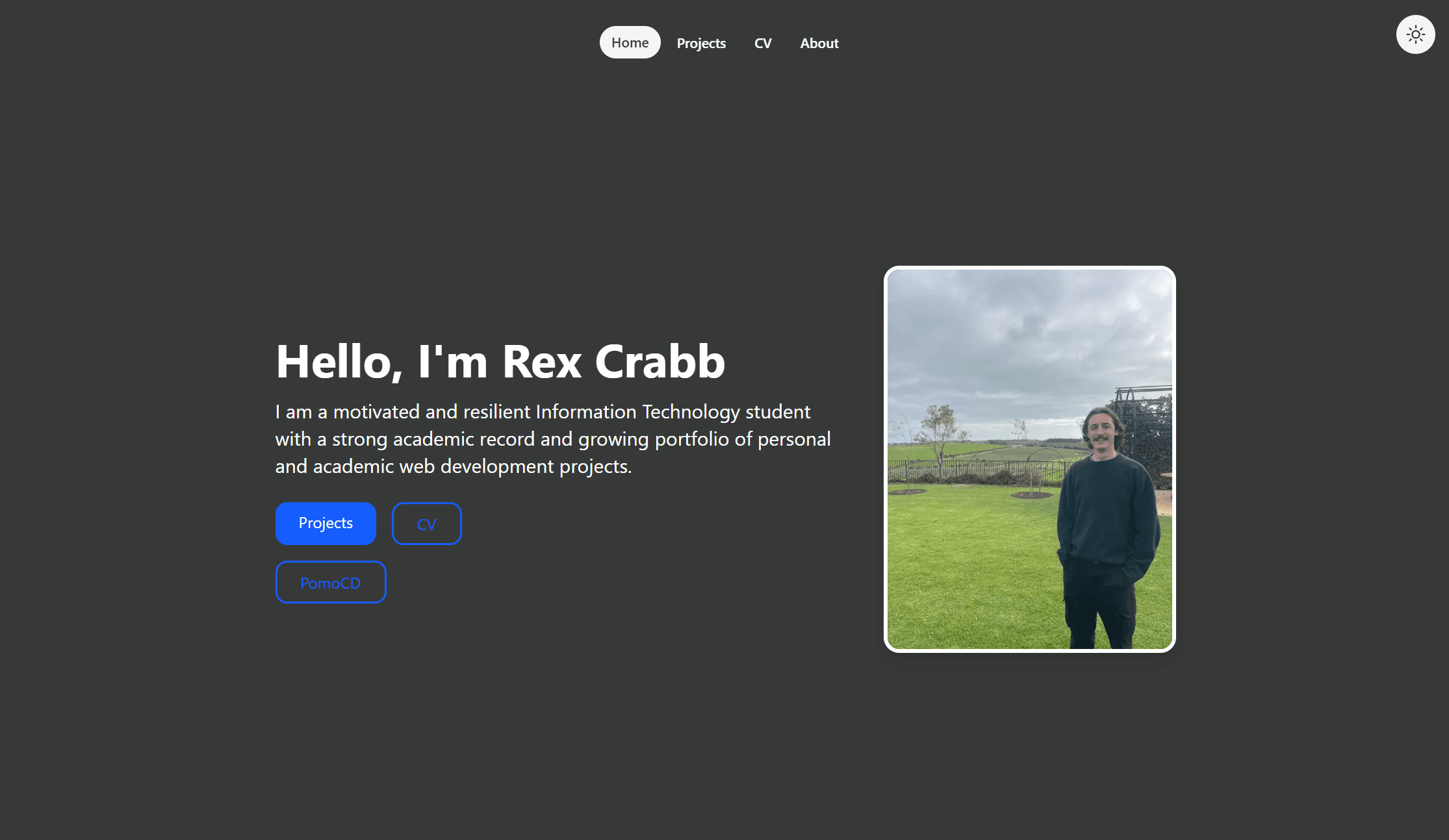The image size is (1449, 840).
Task: Click the blue filled Projects button
Action: [x=326, y=524]
